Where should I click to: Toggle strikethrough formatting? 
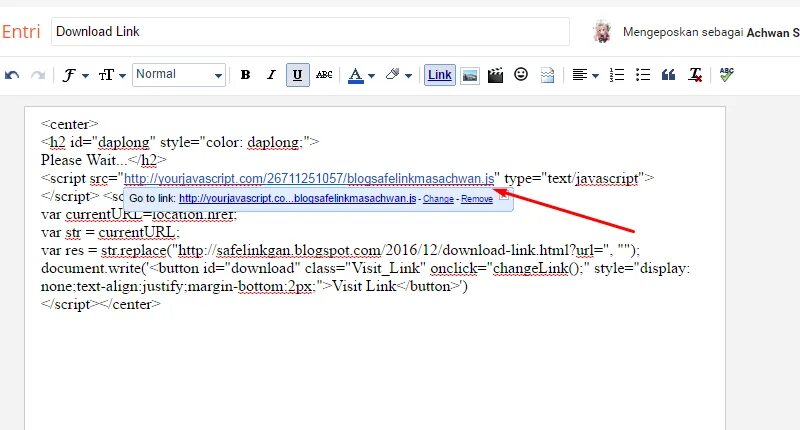click(x=324, y=75)
